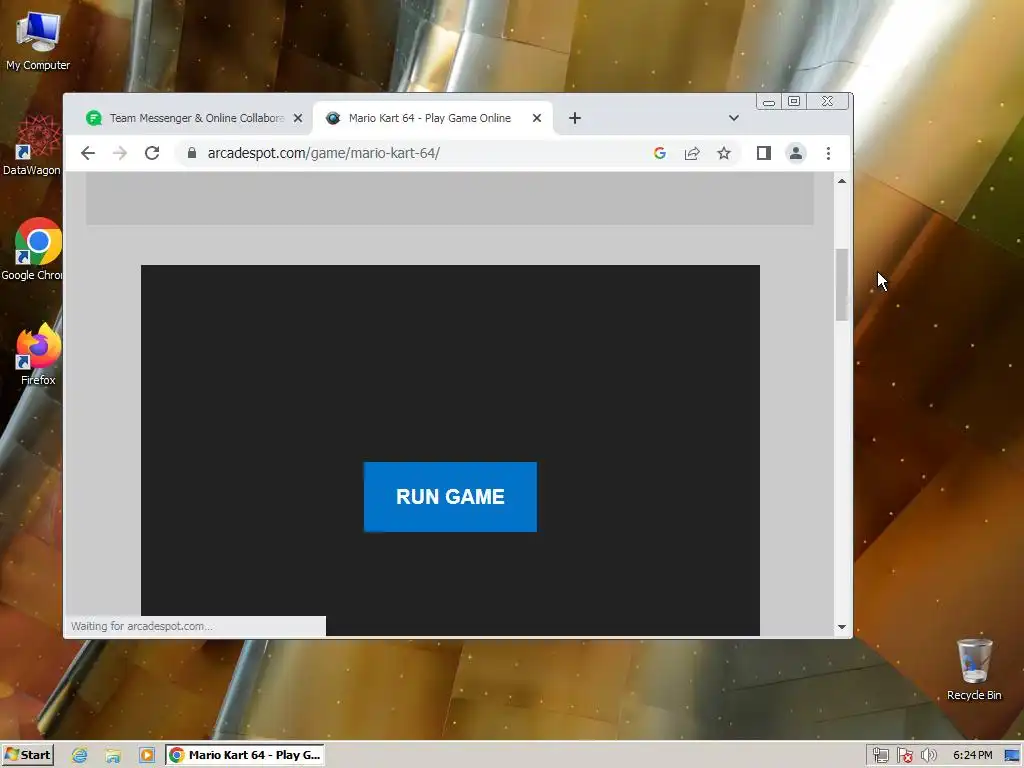Click the RUN GAME button
The height and width of the screenshot is (768, 1024).
click(x=450, y=496)
